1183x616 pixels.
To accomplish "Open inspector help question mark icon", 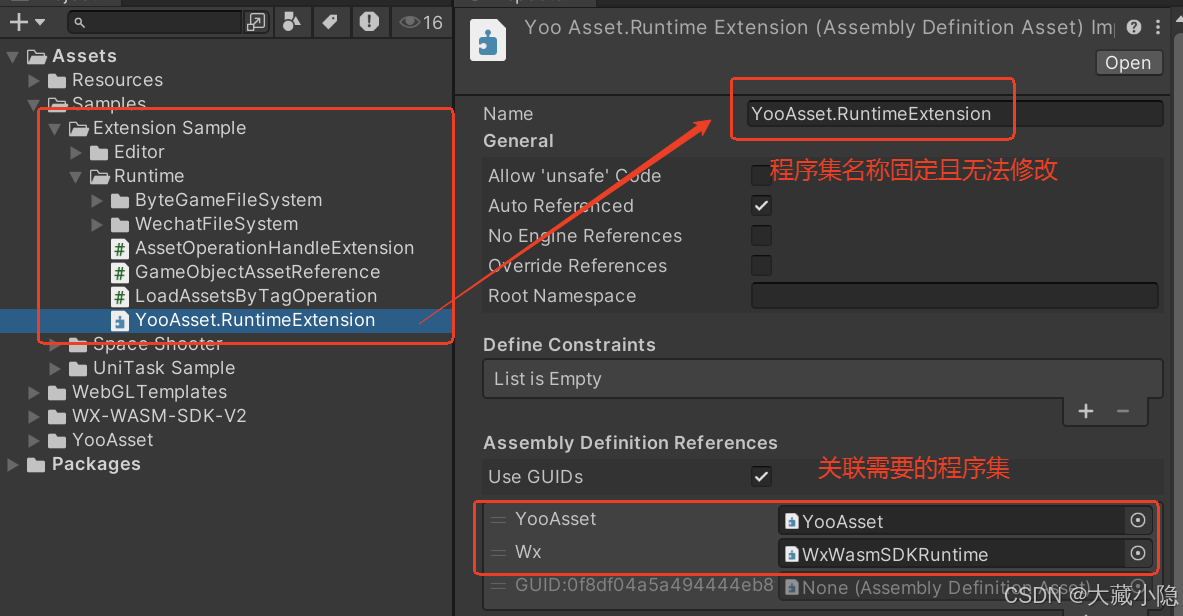I will (x=1134, y=28).
